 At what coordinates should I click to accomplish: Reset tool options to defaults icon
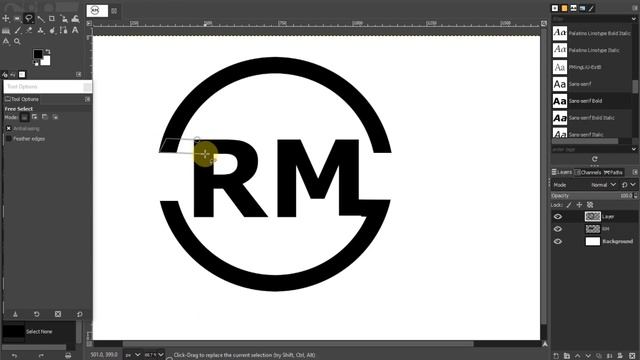80,314
